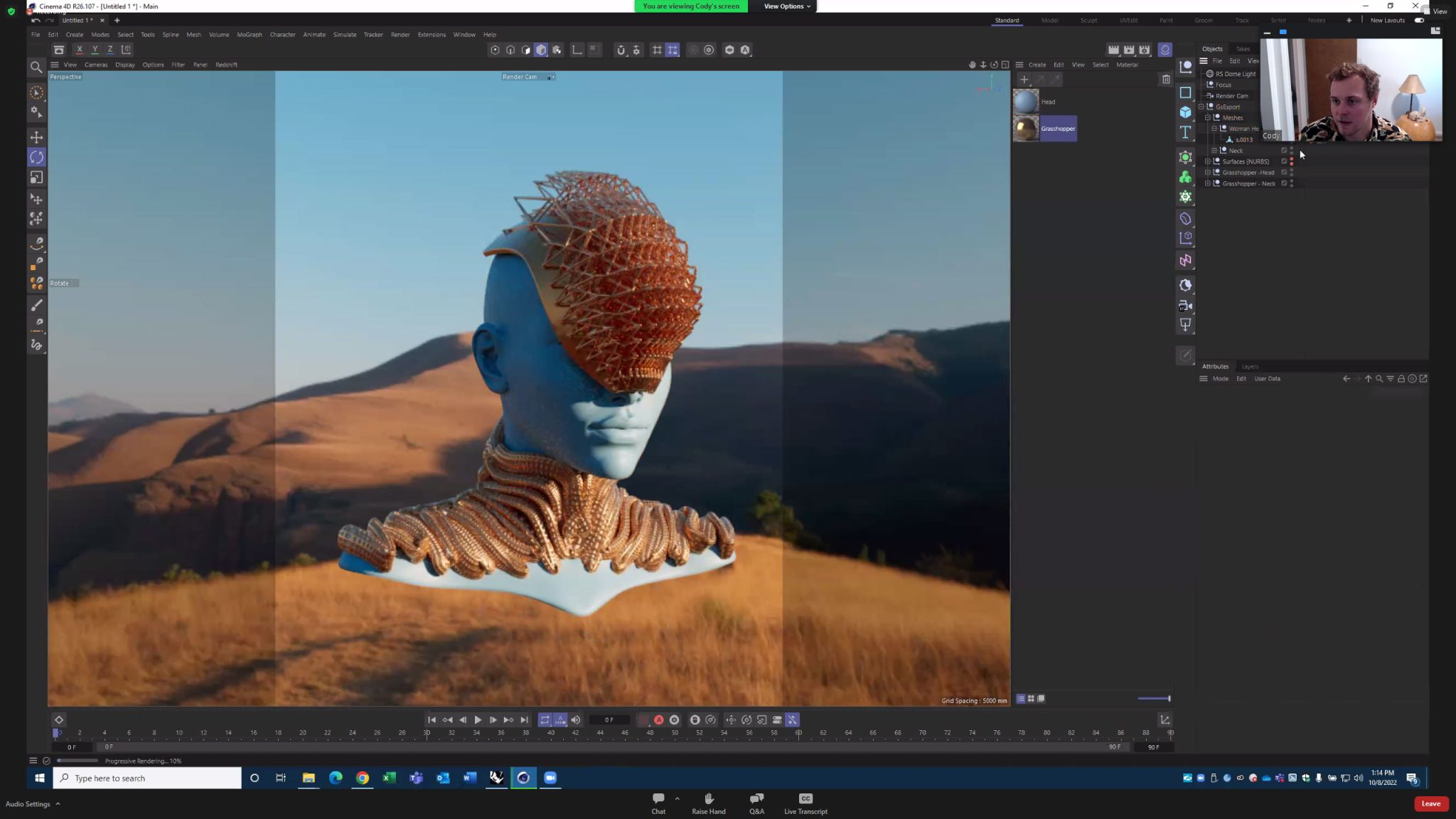The width and height of the screenshot is (1456, 819).
Task: Select the Text tool icon in the right palette
Action: coord(1184,132)
